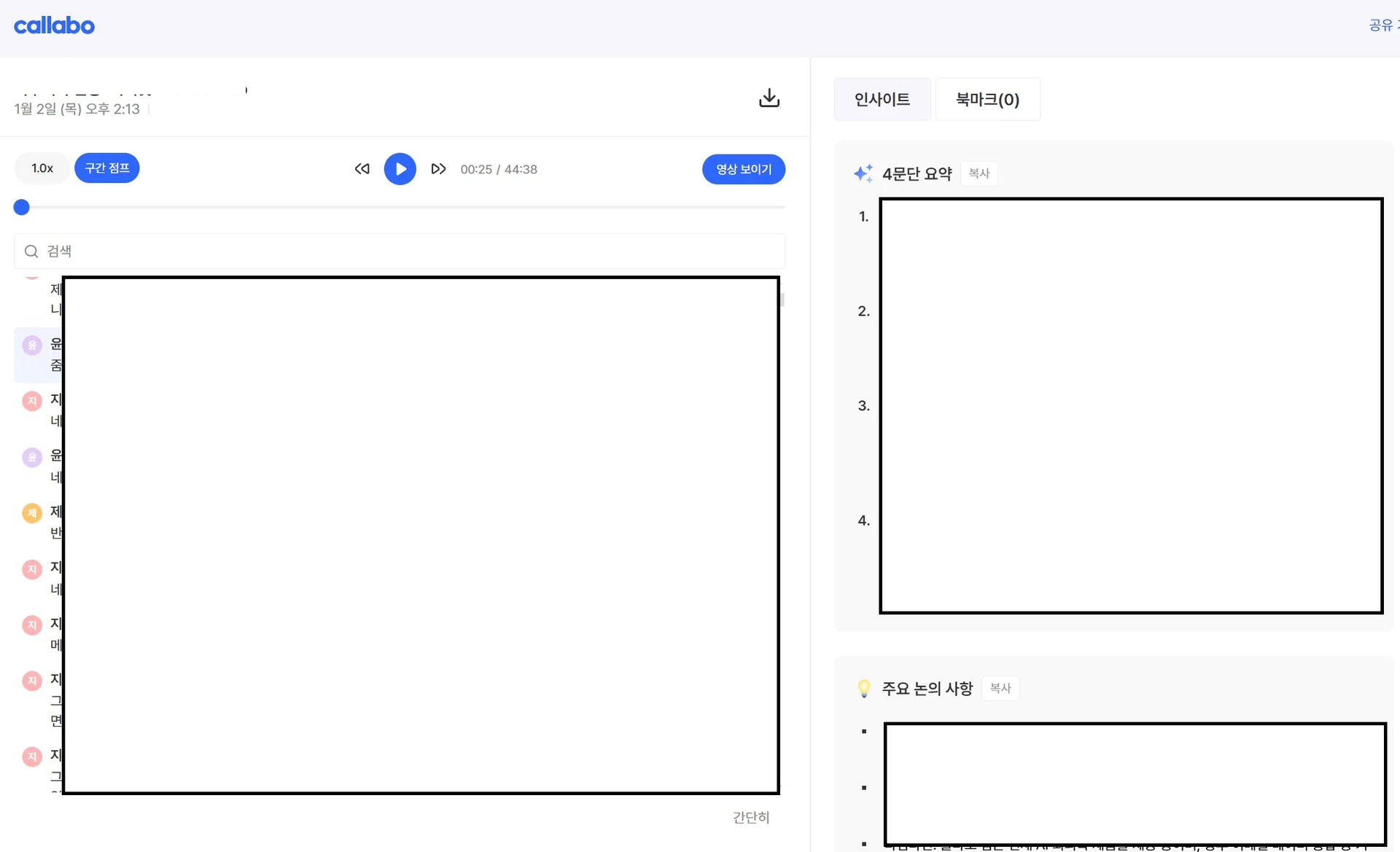Click the search magnifier icon
This screenshot has height=852, width=1400.
[x=31, y=251]
